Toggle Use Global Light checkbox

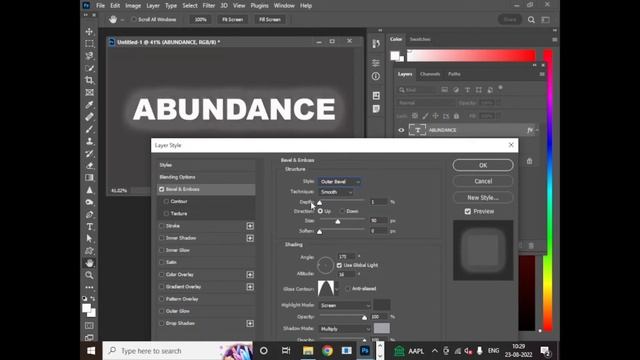point(339,265)
